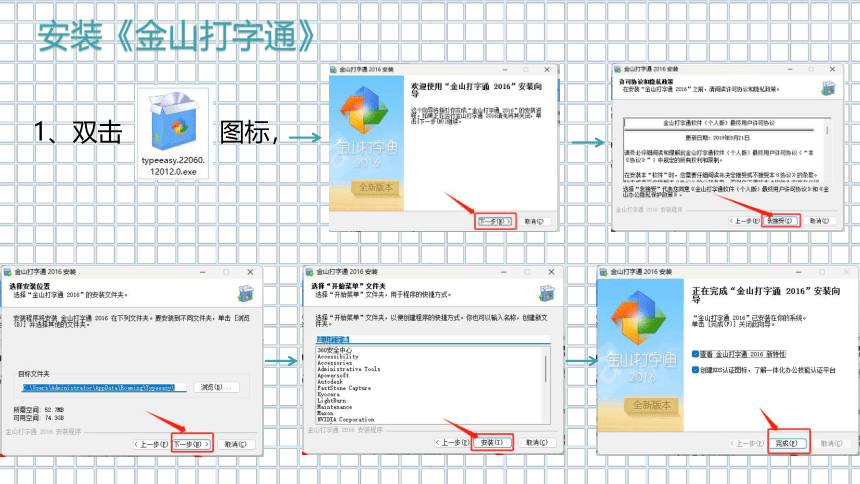This screenshot has width=860, height=484.
Task: Click the 完成(F) finish button
Action: [788, 443]
